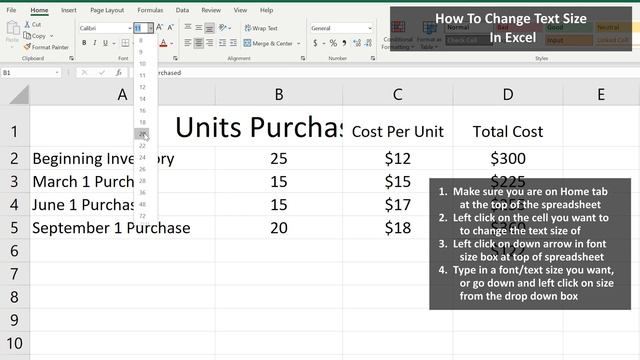
Task: Apply percent style formatting
Action: (333, 43)
